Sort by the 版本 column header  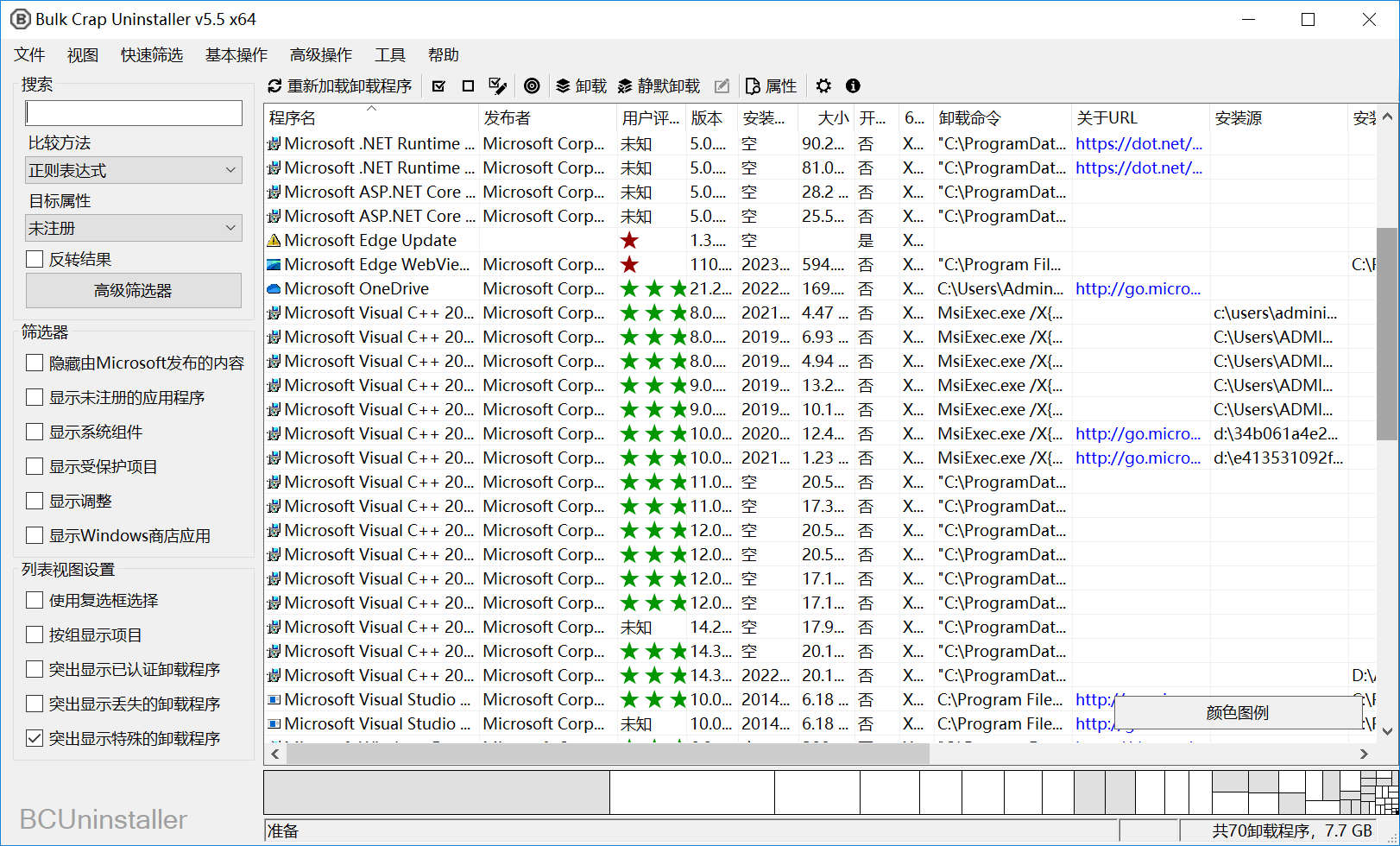[711, 118]
